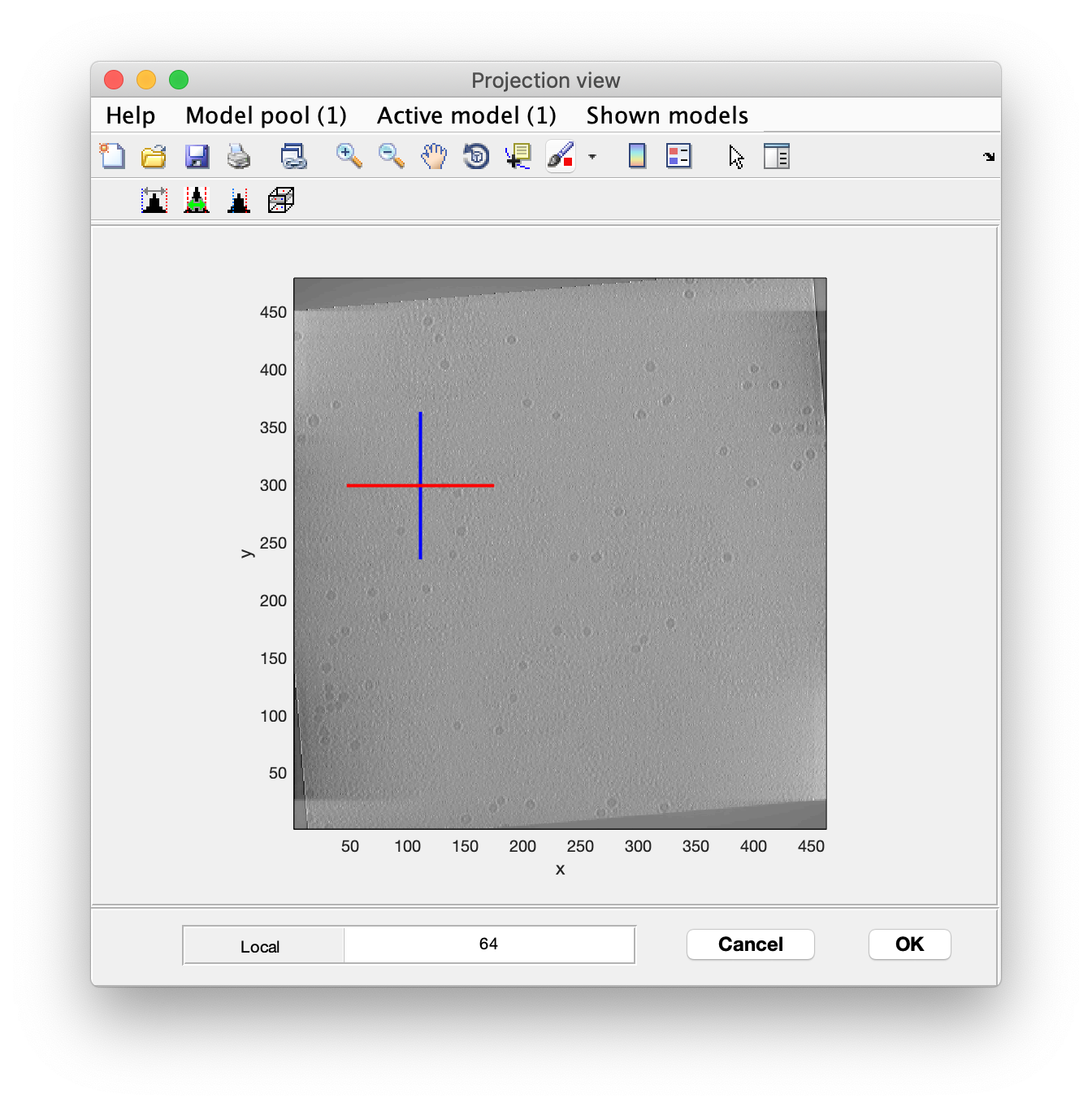
Task: Select the Zoom Out magnifier tool
Action: tap(391, 155)
